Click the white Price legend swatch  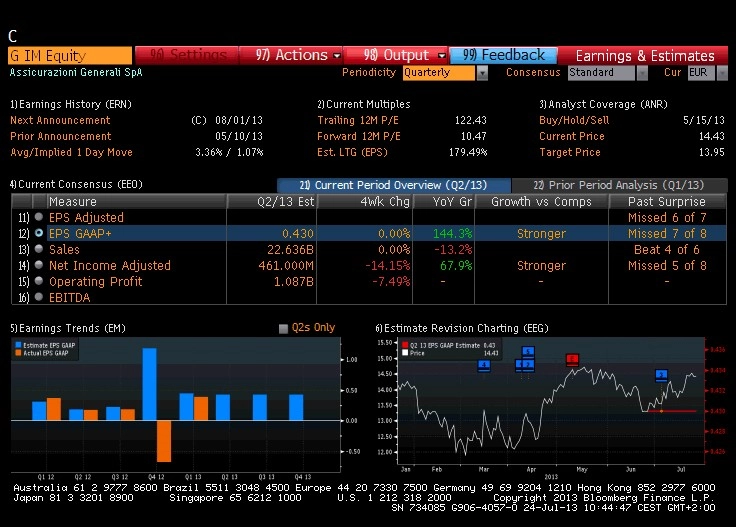405,353
